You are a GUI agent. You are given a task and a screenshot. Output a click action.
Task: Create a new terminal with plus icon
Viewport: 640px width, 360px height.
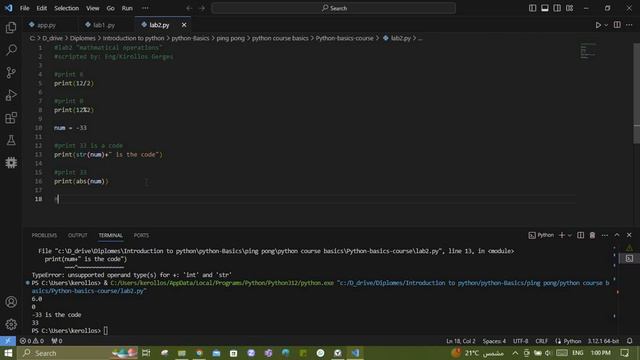pyautogui.click(x=562, y=235)
